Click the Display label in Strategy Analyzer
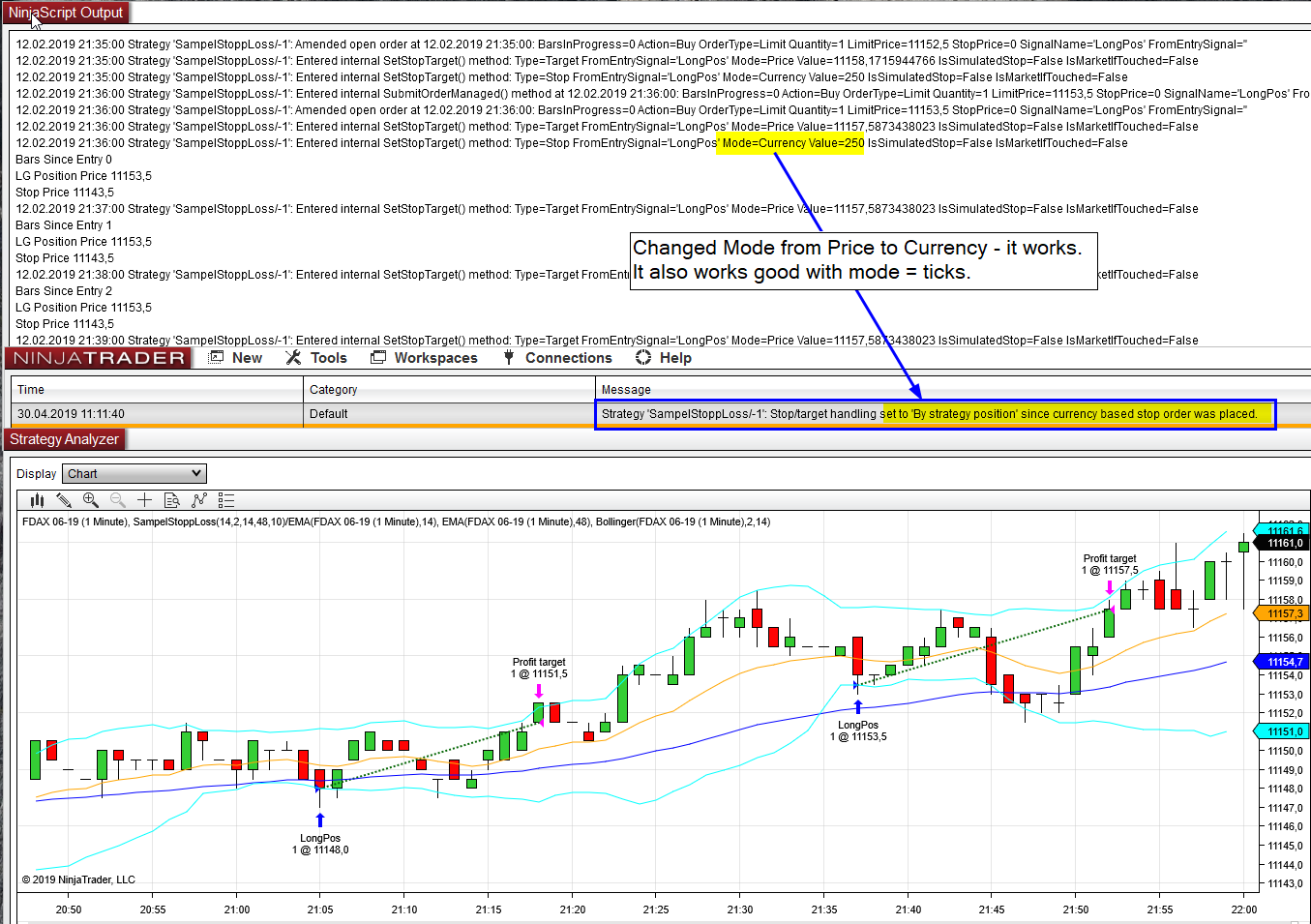Screen dimensions: 1311x924 click(x=37, y=474)
